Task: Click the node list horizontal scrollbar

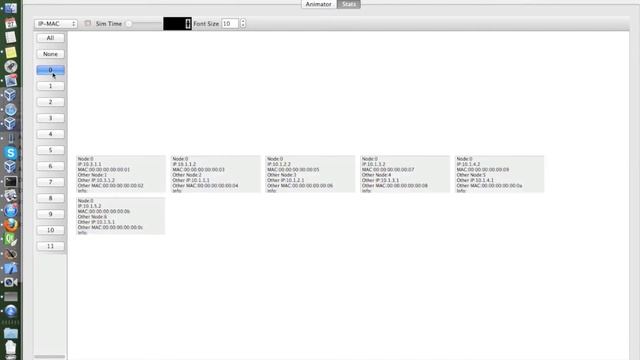Action: pos(50,357)
